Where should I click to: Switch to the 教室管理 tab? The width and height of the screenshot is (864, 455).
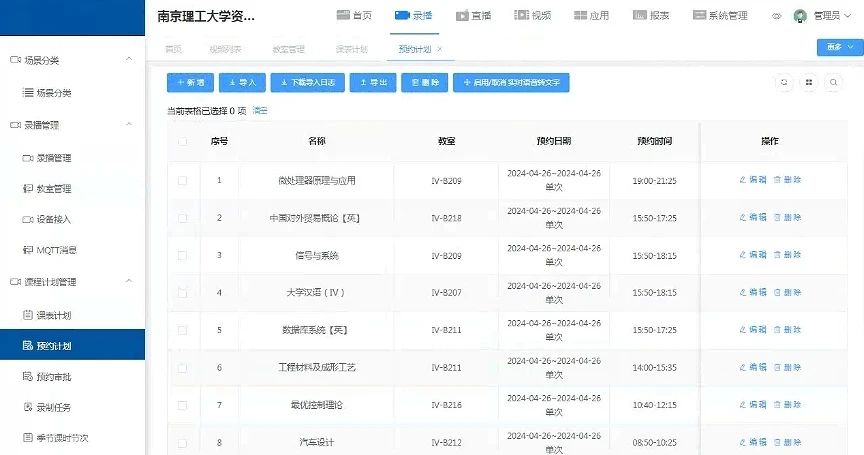pyautogui.click(x=288, y=49)
